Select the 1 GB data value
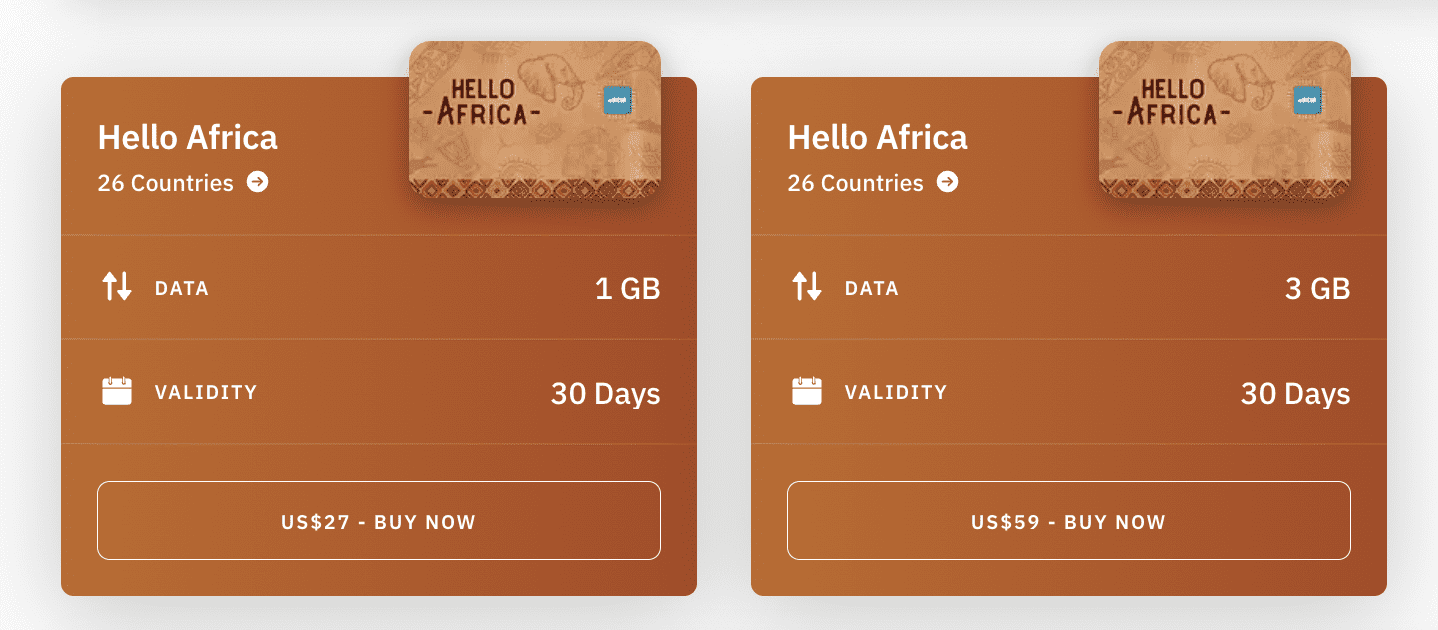This screenshot has width=1438, height=630. pyautogui.click(x=627, y=289)
